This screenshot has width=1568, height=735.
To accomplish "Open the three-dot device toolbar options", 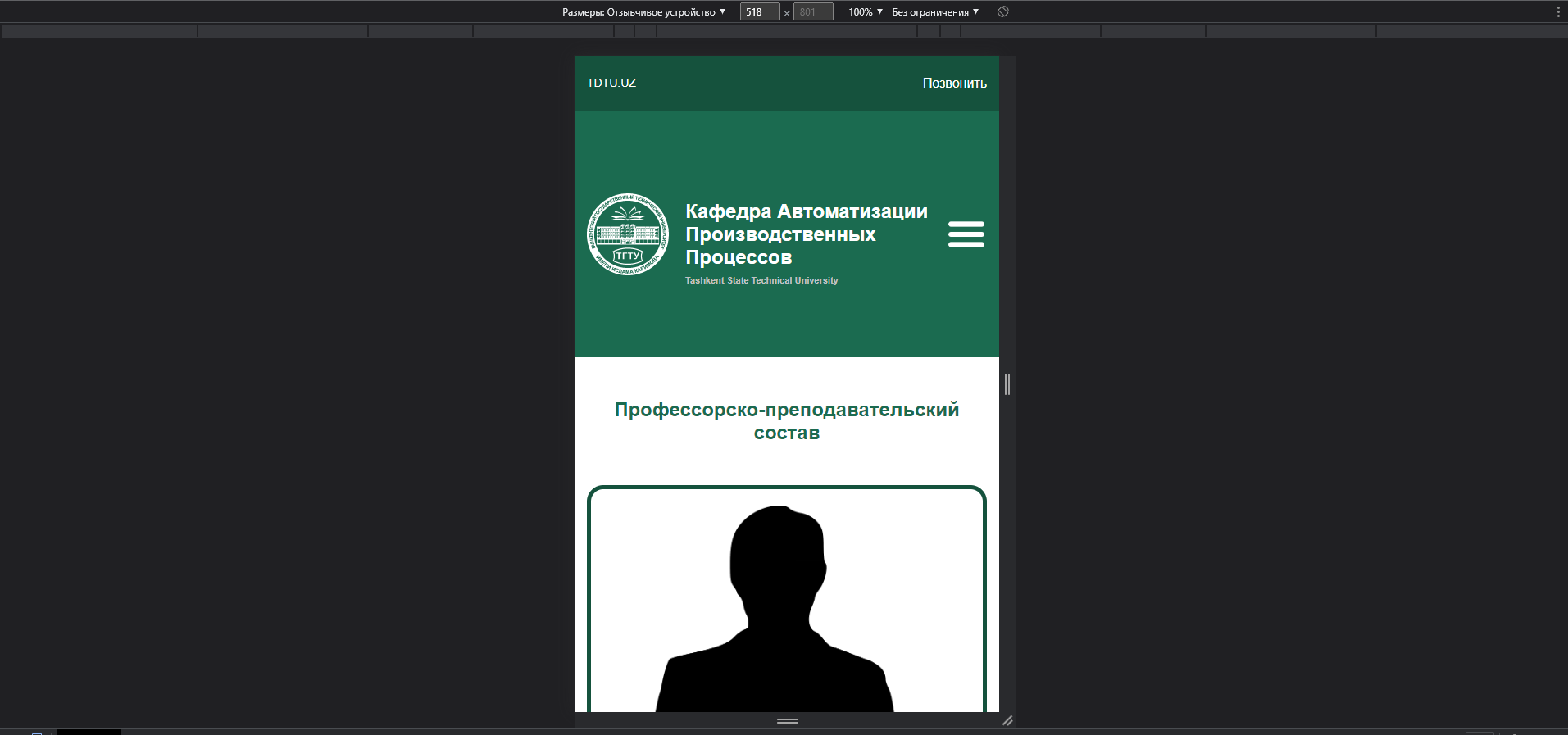I will click(1558, 11).
